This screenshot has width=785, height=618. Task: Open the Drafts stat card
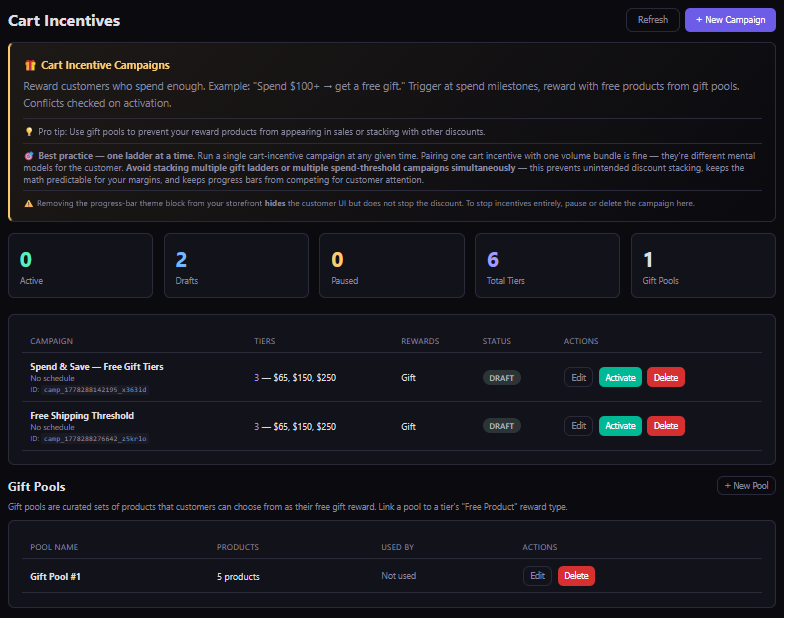[x=236, y=265]
